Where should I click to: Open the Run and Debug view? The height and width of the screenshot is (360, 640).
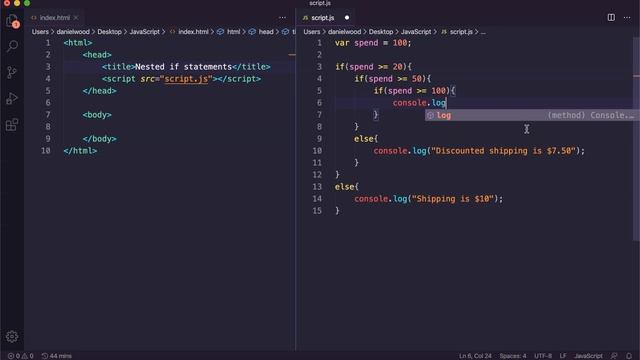coord(12,98)
